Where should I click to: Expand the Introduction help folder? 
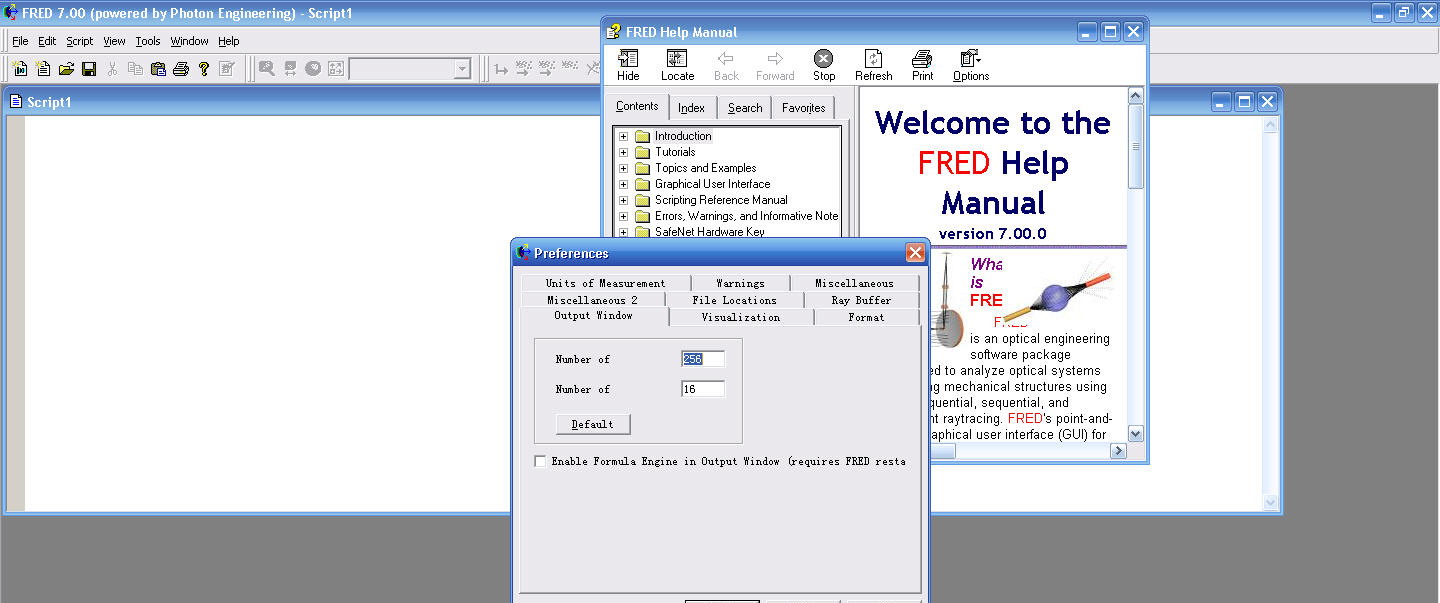click(x=624, y=136)
